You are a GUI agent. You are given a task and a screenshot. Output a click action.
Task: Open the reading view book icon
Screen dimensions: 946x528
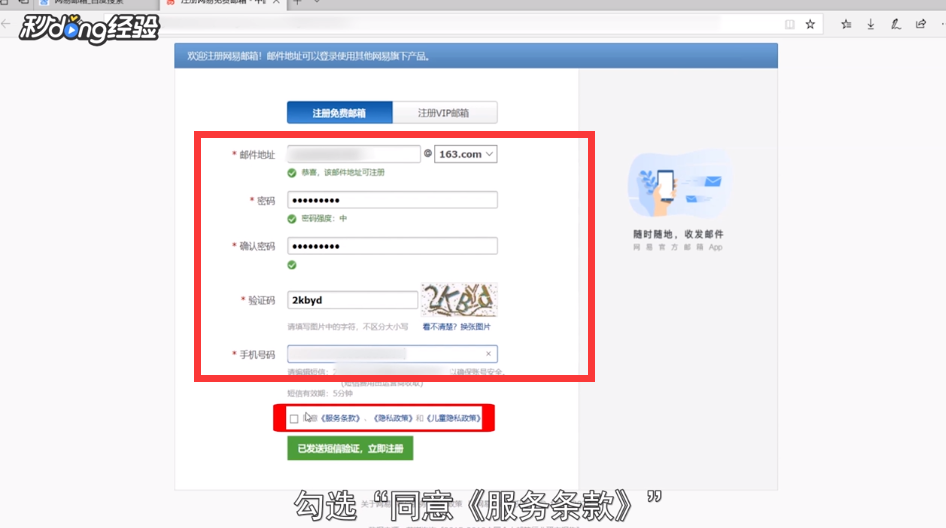789,24
